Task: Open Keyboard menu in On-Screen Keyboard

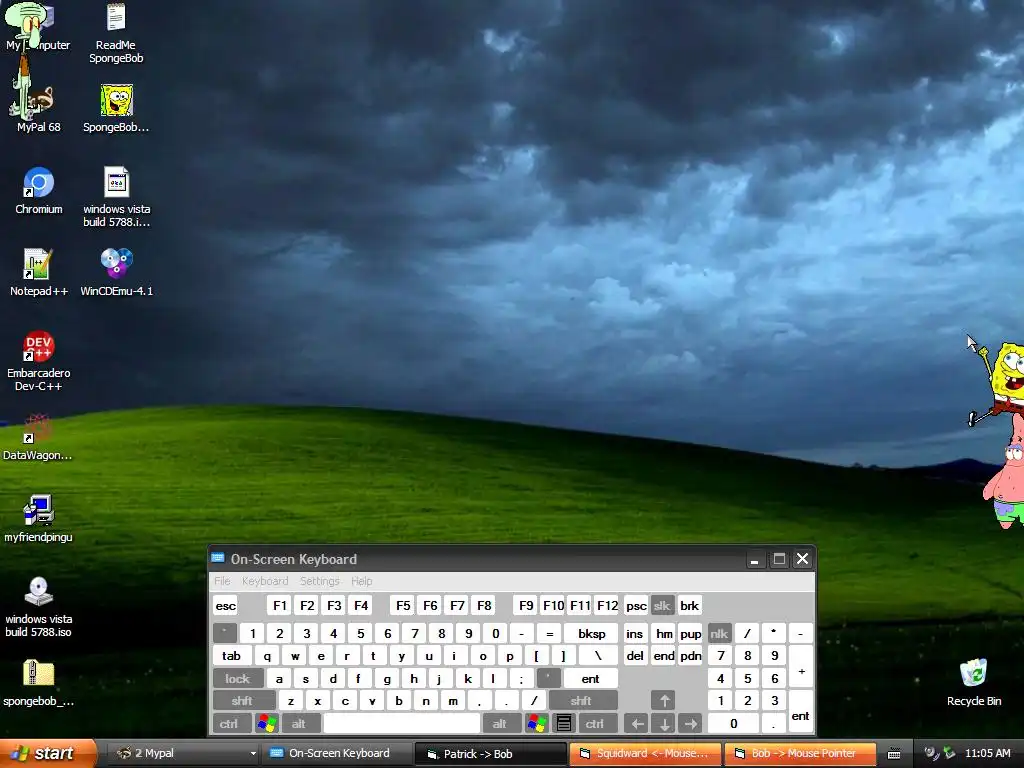Action: point(264,581)
